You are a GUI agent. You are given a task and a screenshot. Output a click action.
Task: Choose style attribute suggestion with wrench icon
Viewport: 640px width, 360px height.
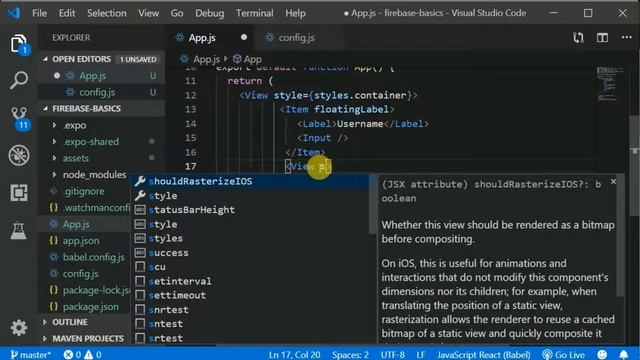click(250, 196)
